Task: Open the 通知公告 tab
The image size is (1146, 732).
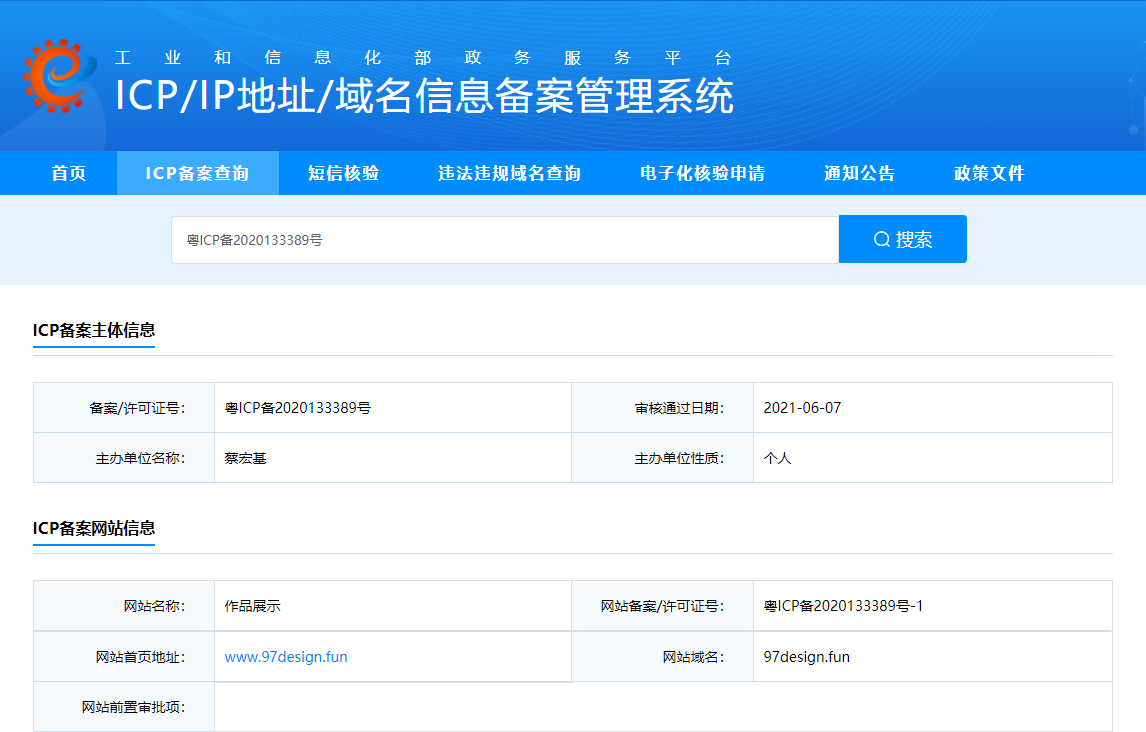Action: [x=860, y=173]
